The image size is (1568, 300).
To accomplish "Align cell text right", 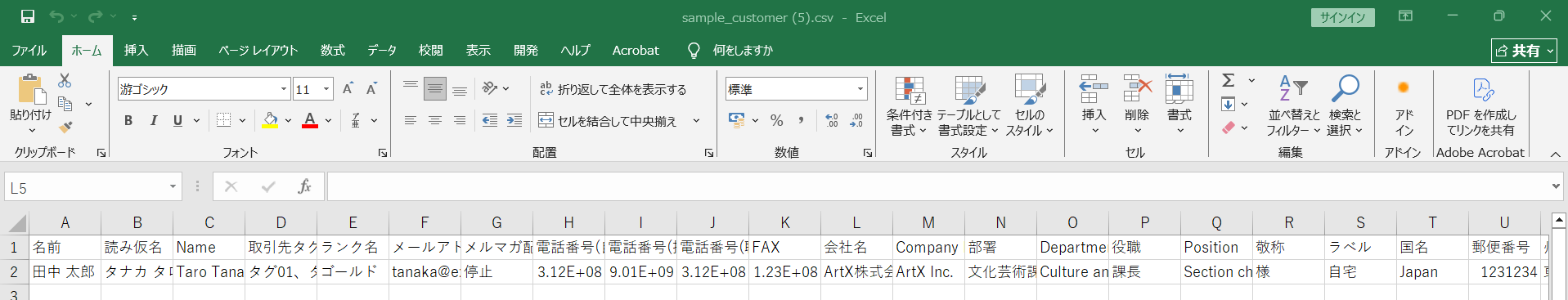I will 460,120.
